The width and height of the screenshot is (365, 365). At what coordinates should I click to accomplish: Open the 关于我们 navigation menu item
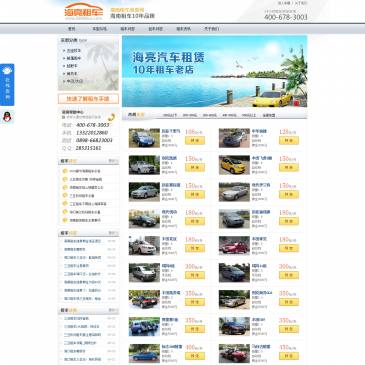(212, 29)
